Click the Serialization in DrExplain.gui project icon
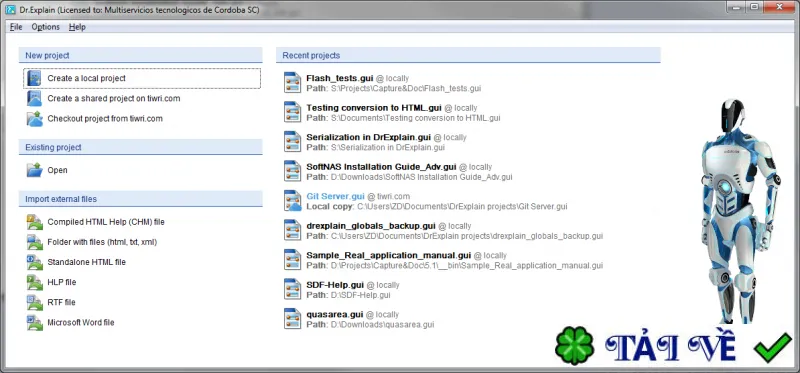This screenshot has height=373, width=800. point(293,142)
